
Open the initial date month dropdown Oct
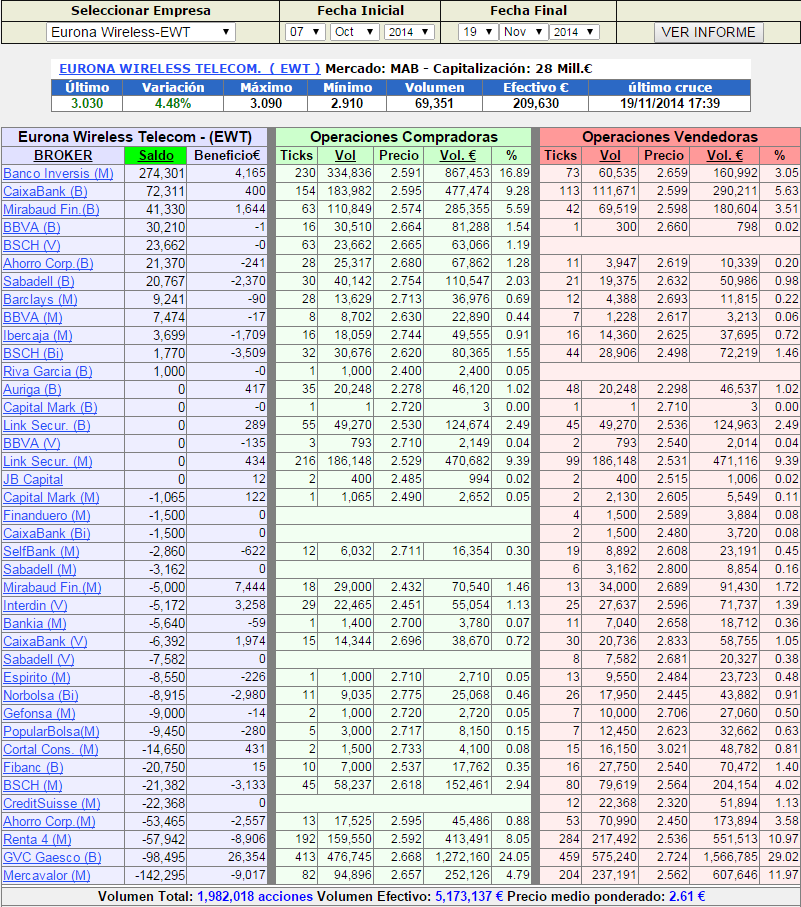click(354, 32)
